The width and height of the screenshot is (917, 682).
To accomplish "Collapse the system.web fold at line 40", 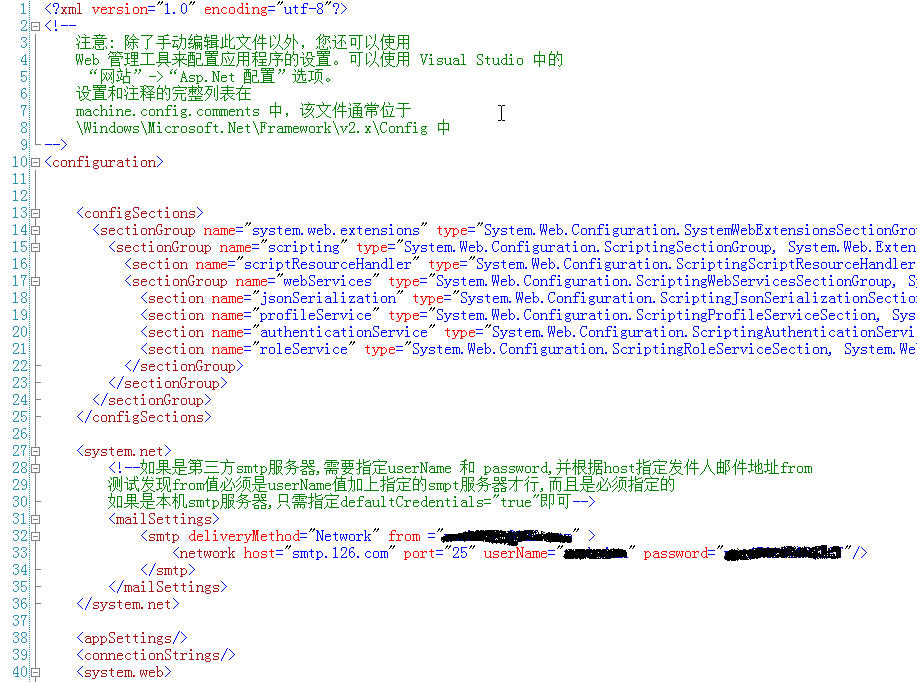I will [x=35, y=673].
